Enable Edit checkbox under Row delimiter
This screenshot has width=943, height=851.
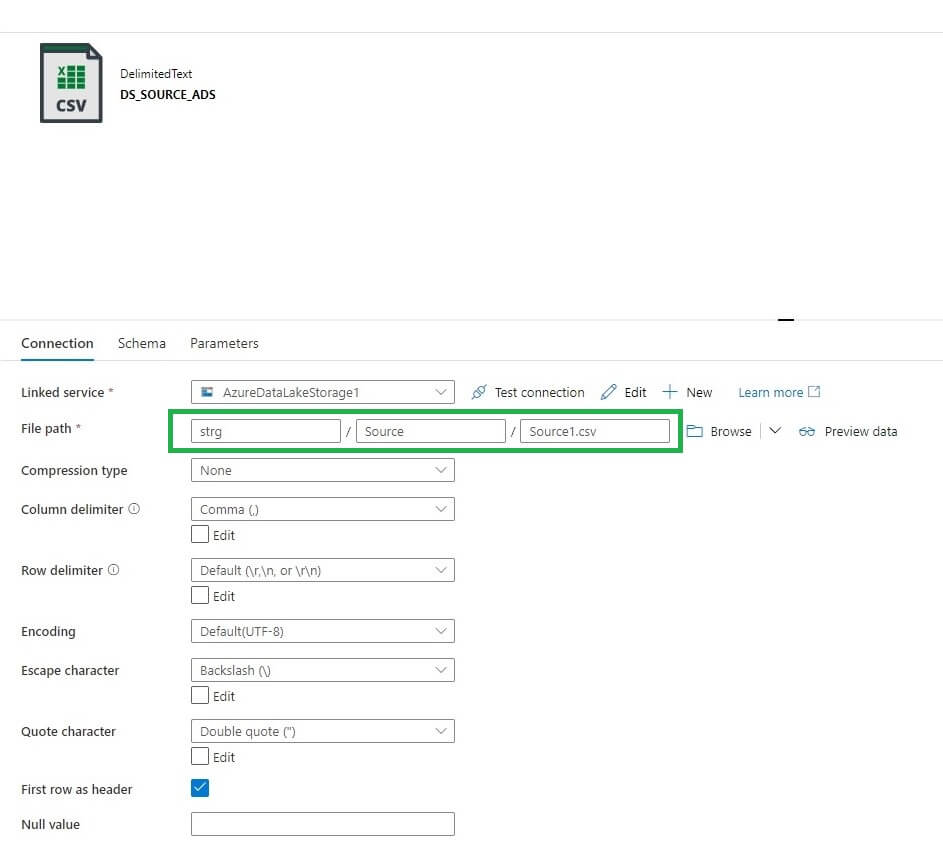[x=200, y=595]
